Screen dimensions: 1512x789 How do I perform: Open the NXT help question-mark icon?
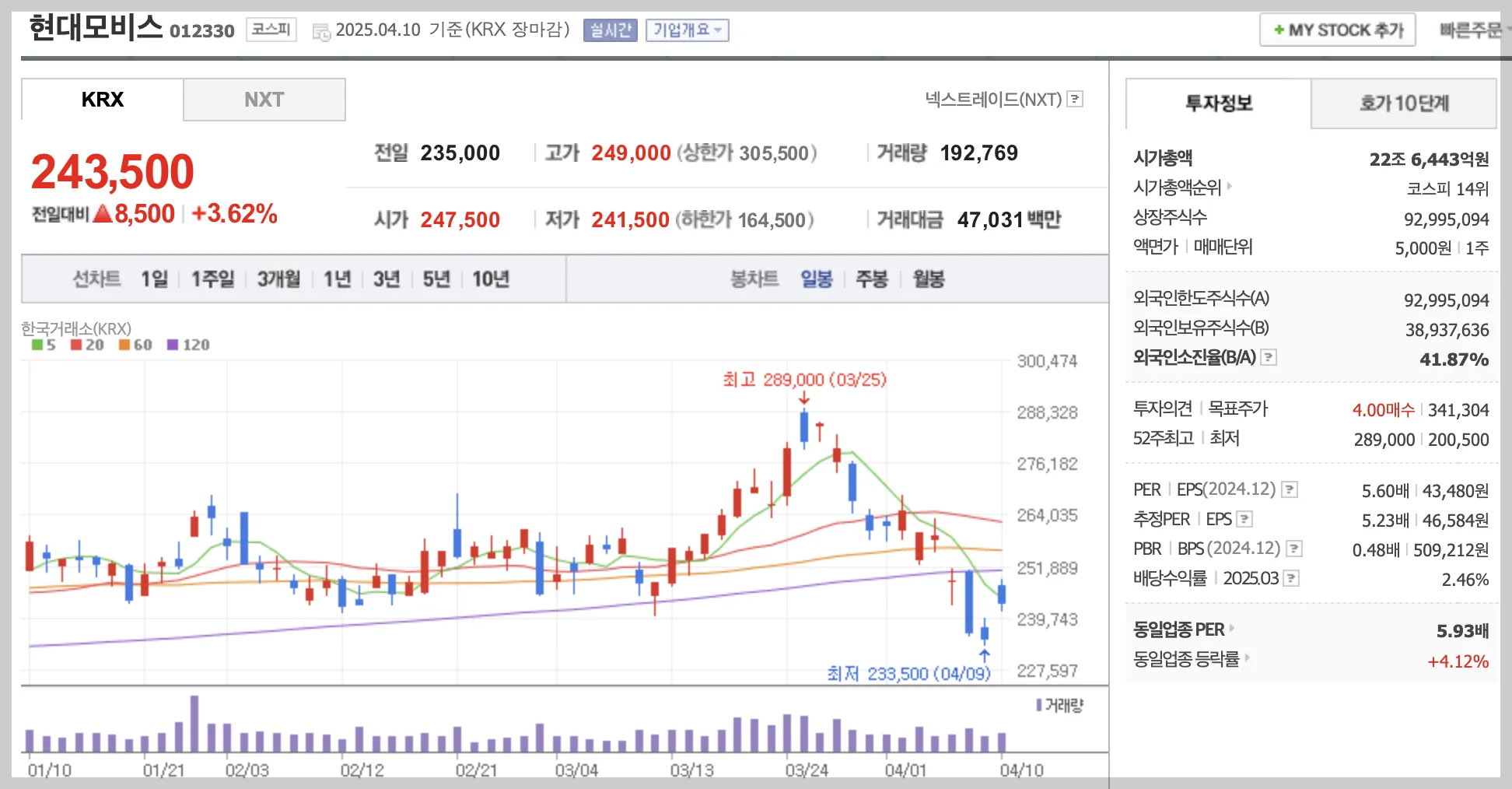(x=1075, y=99)
